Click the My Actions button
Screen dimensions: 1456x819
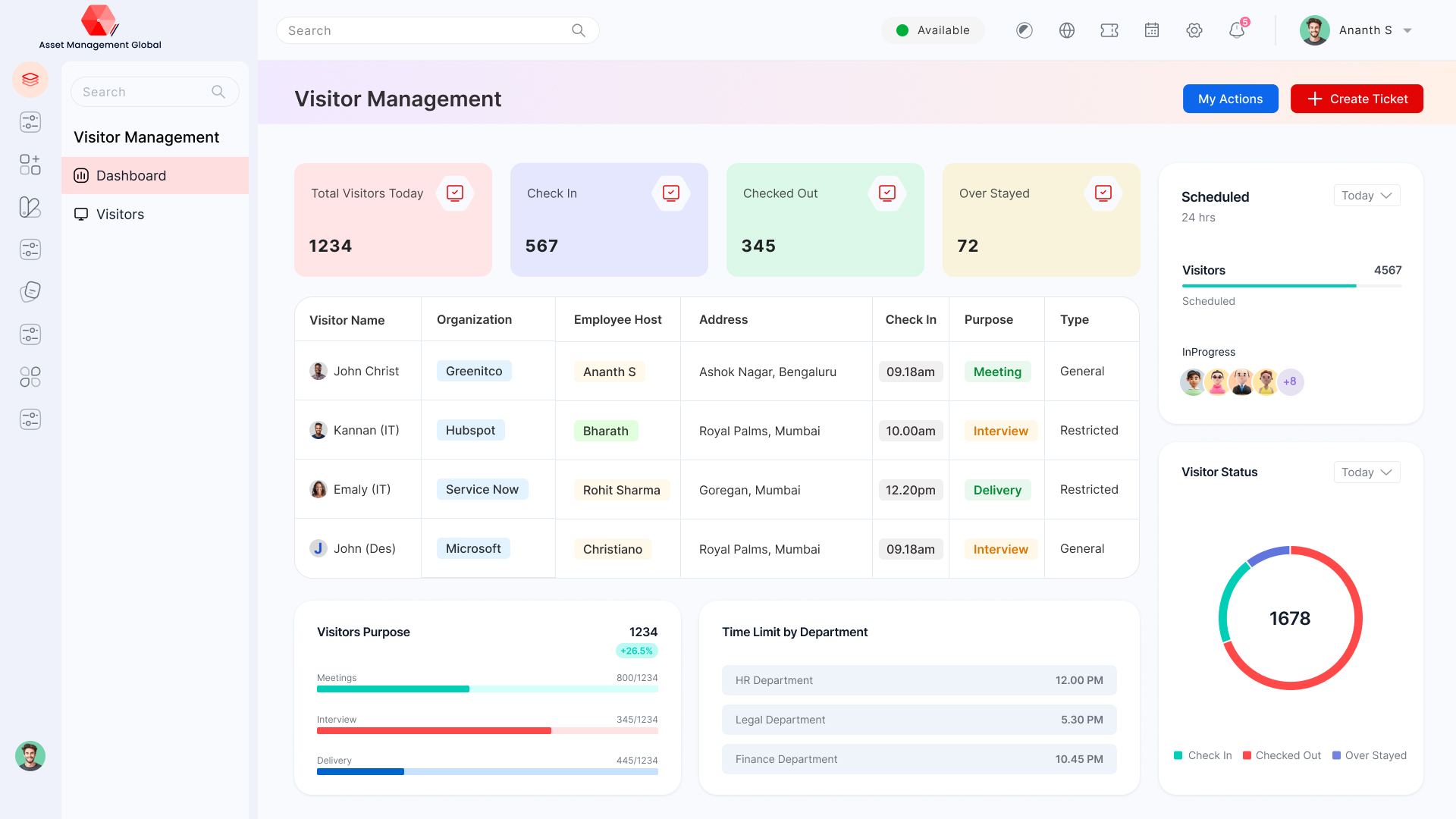click(1230, 99)
